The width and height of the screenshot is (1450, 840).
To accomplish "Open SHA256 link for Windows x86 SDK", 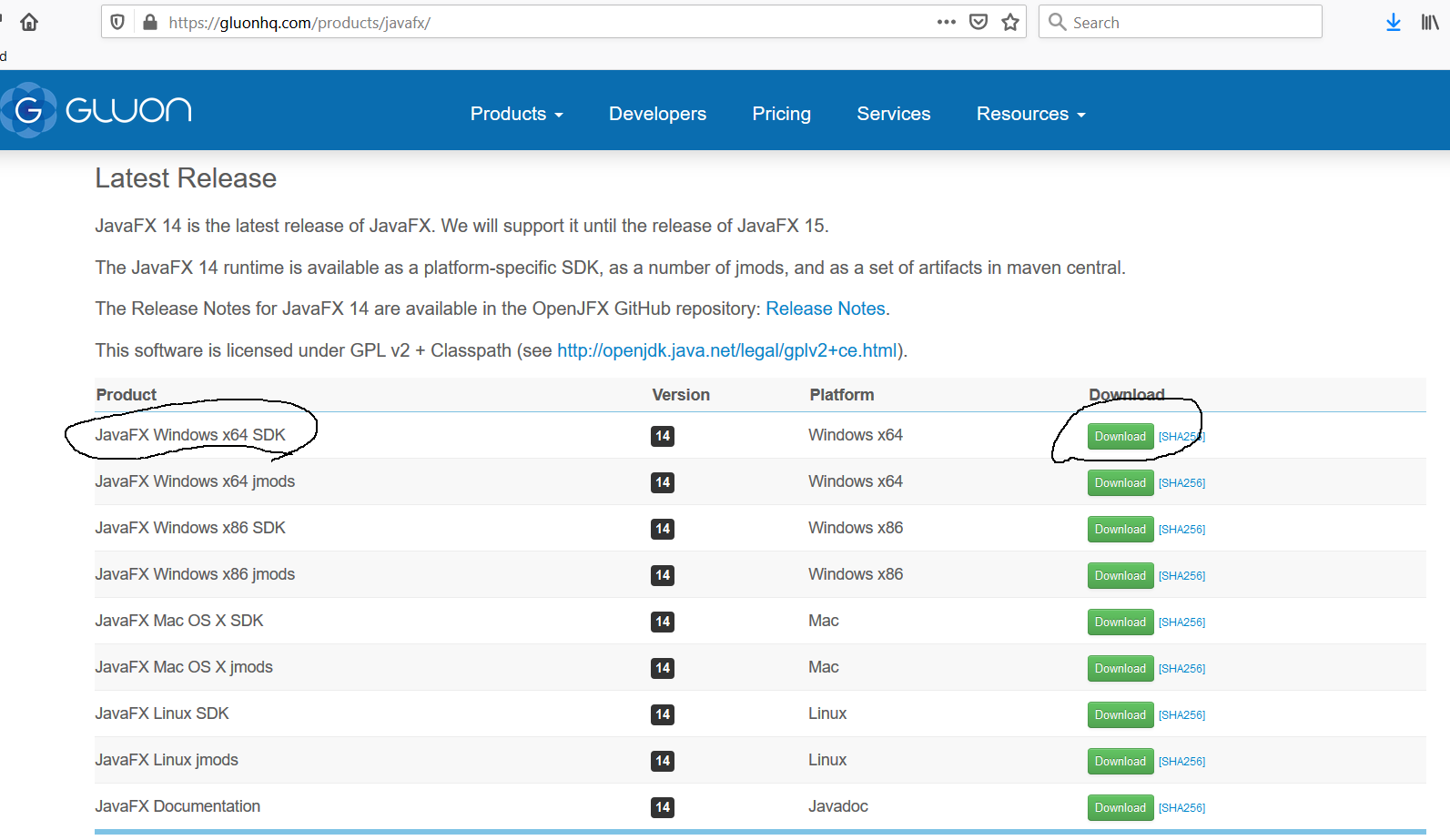I will [1181, 530].
